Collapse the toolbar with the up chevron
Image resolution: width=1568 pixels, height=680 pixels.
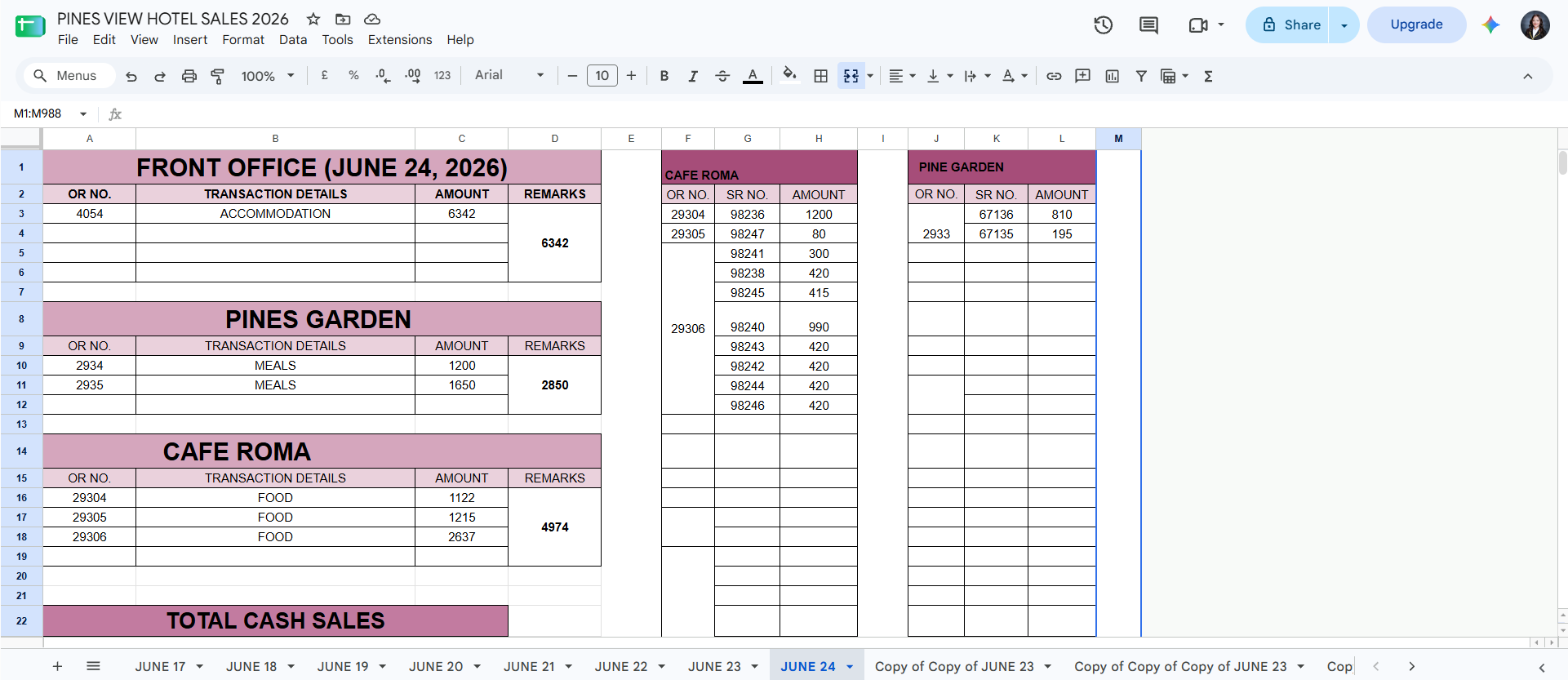tap(1528, 76)
